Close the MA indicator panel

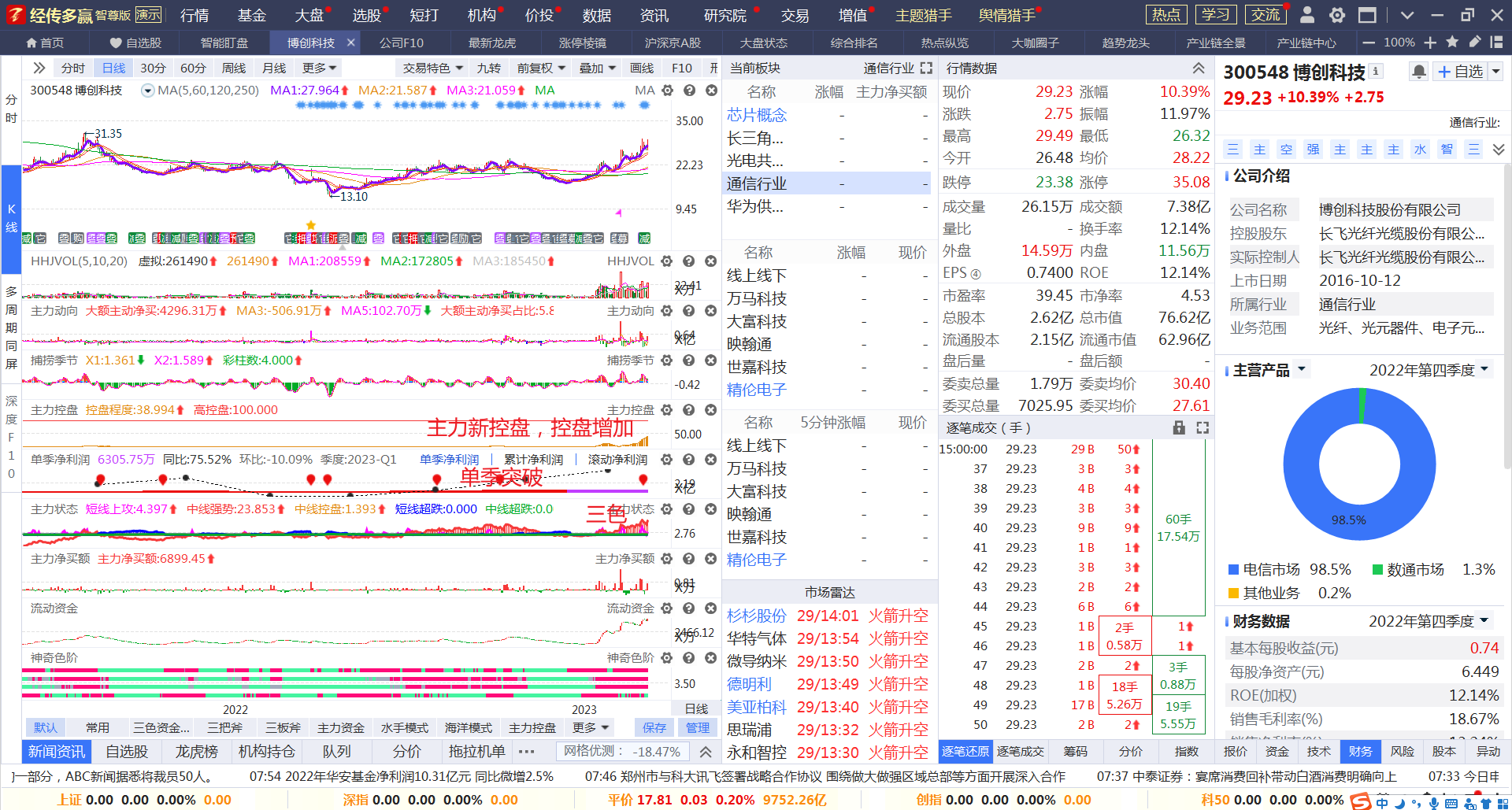coord(711,91)
